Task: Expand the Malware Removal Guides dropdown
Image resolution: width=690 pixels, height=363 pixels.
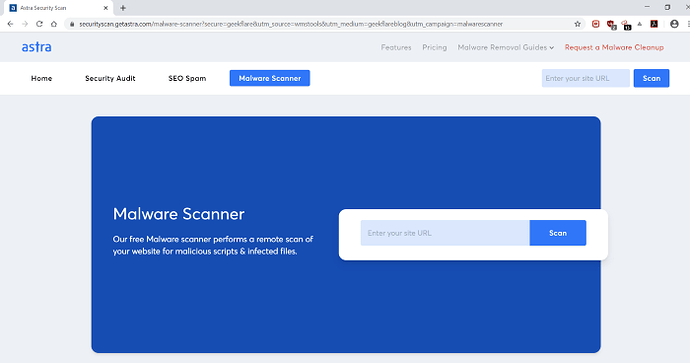Action: pyautogui.click(x=506, y=47)
